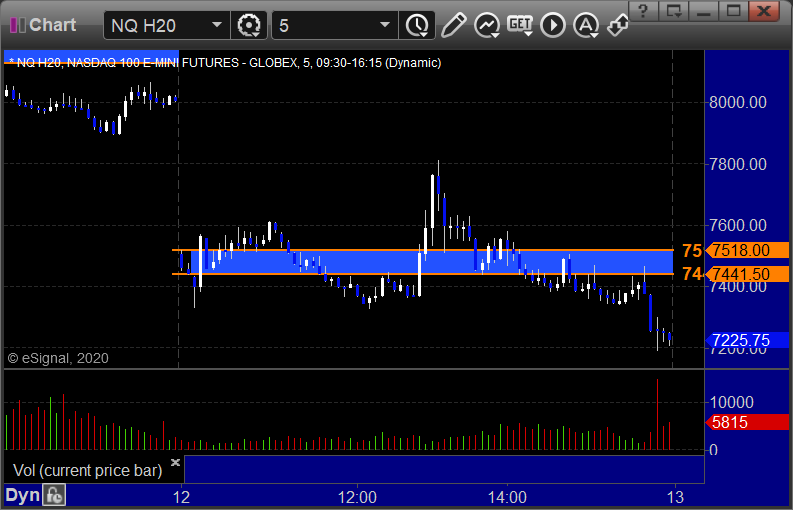
Task: Expand the interval 5 dropdown
Action: pyautogui.click(x=385, y=25)
